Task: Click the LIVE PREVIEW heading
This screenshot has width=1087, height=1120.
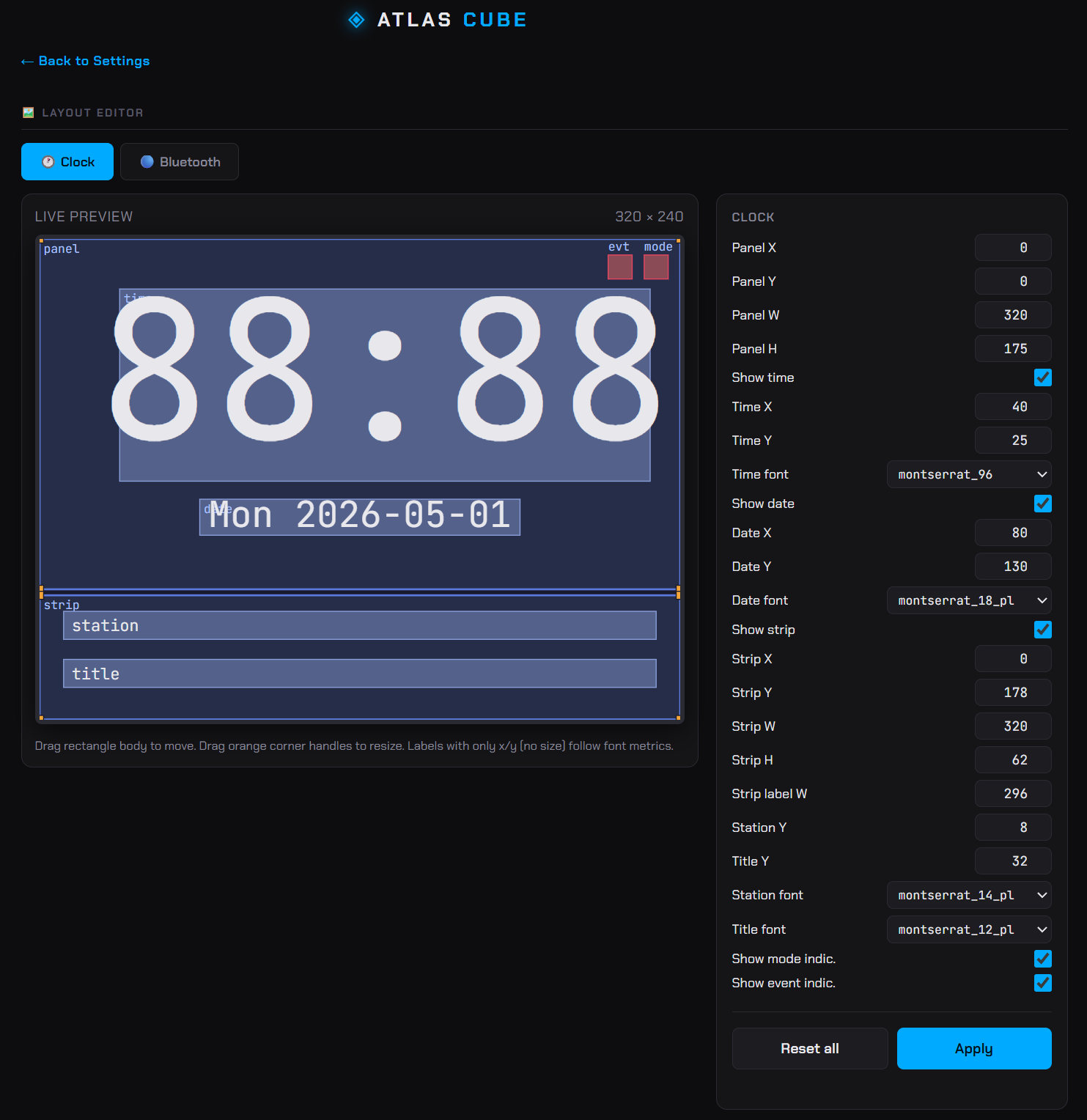Action: coord(84,216)
